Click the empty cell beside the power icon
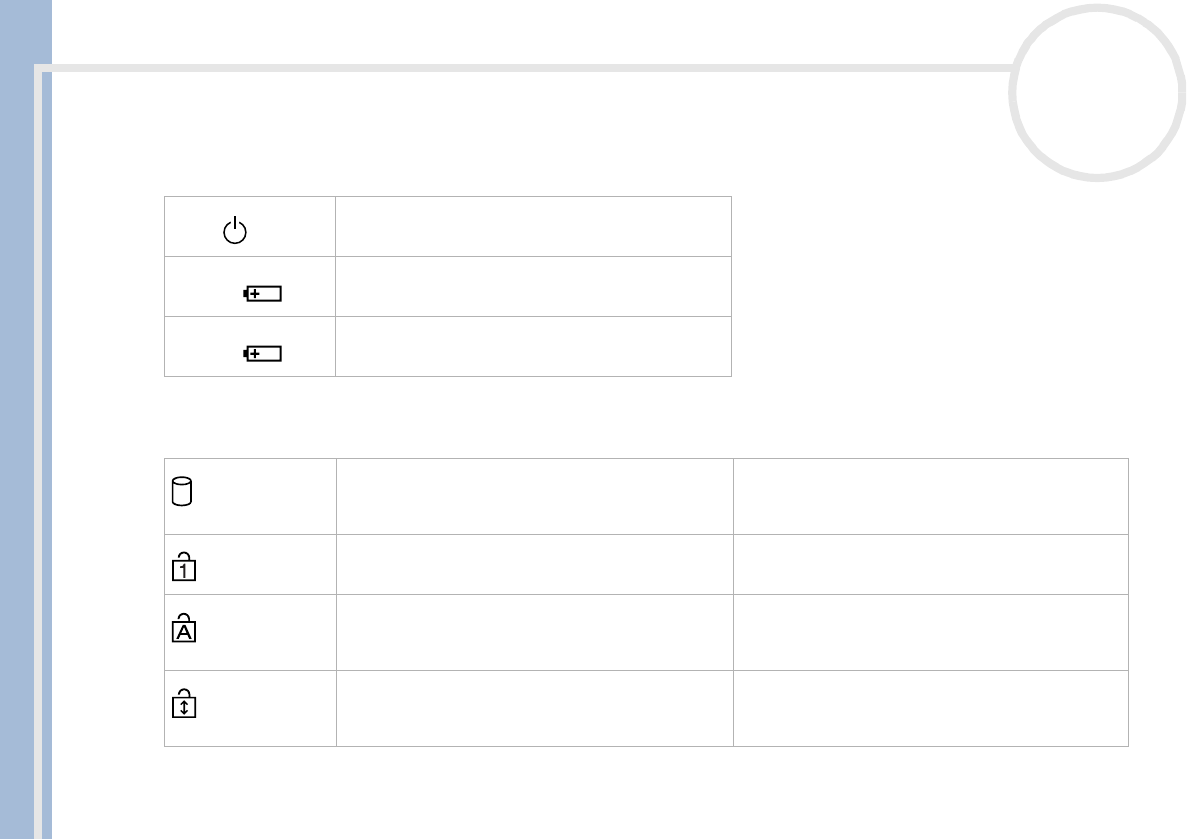This screenshot has height=839, width=1187. pyautogui.click(x=533, y=227)
